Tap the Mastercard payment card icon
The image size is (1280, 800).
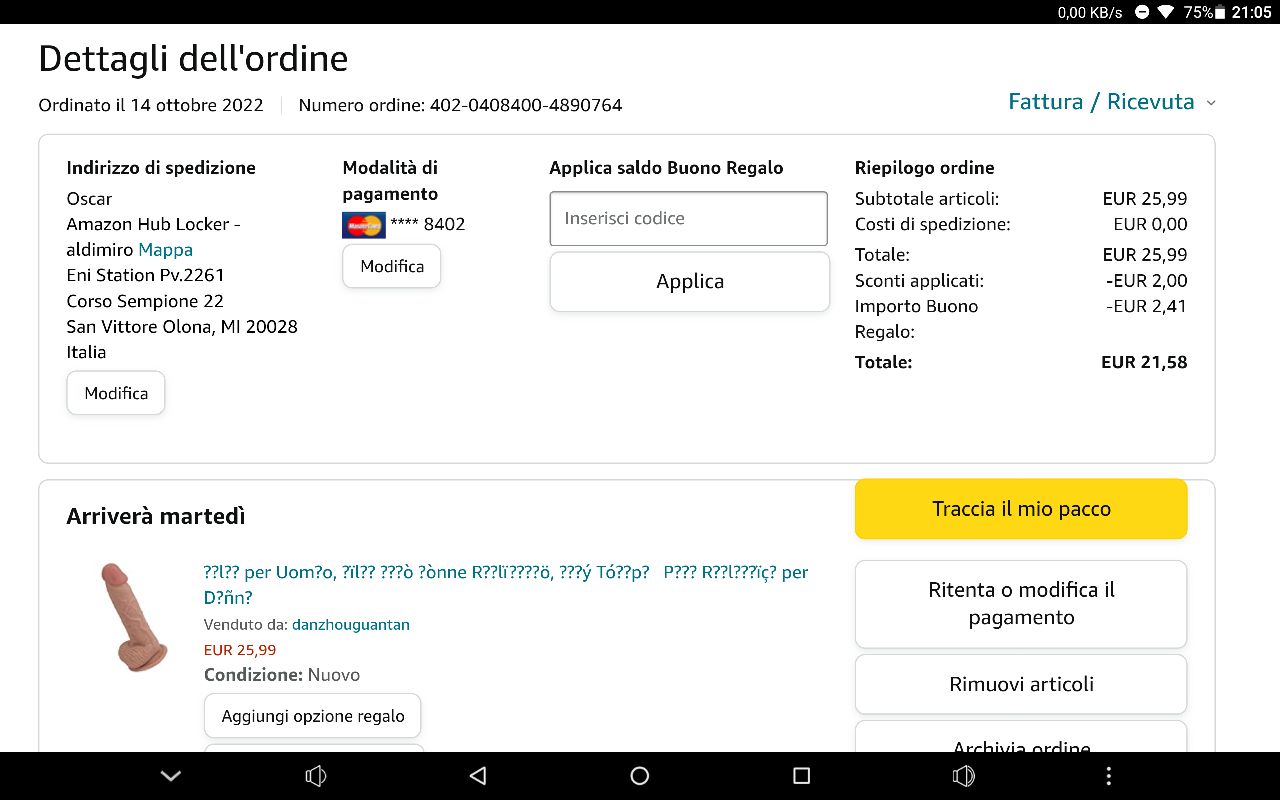pyautogui.click(x=364, y=225)
